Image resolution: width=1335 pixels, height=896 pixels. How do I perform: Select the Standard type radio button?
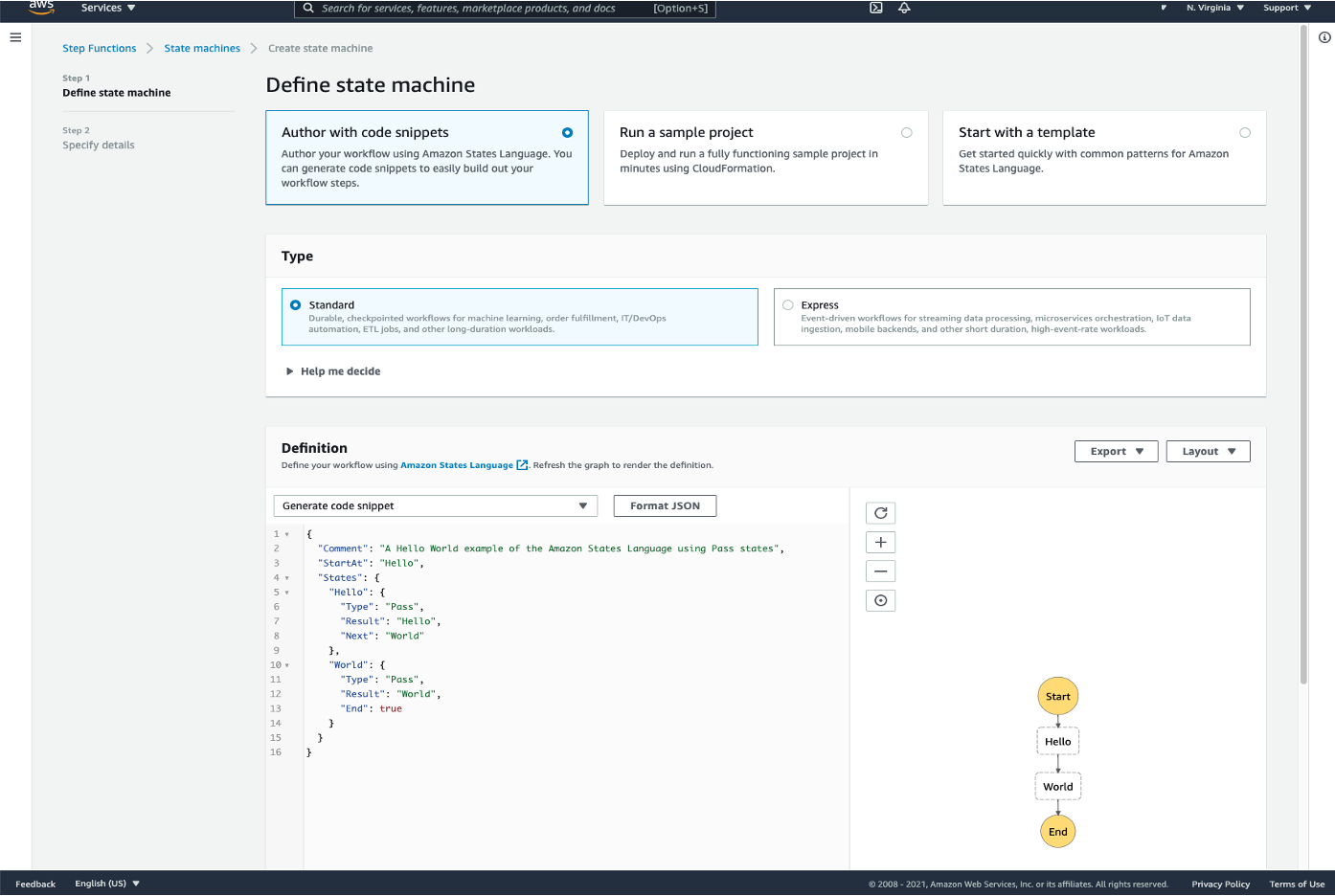click(x=295, y=305)
